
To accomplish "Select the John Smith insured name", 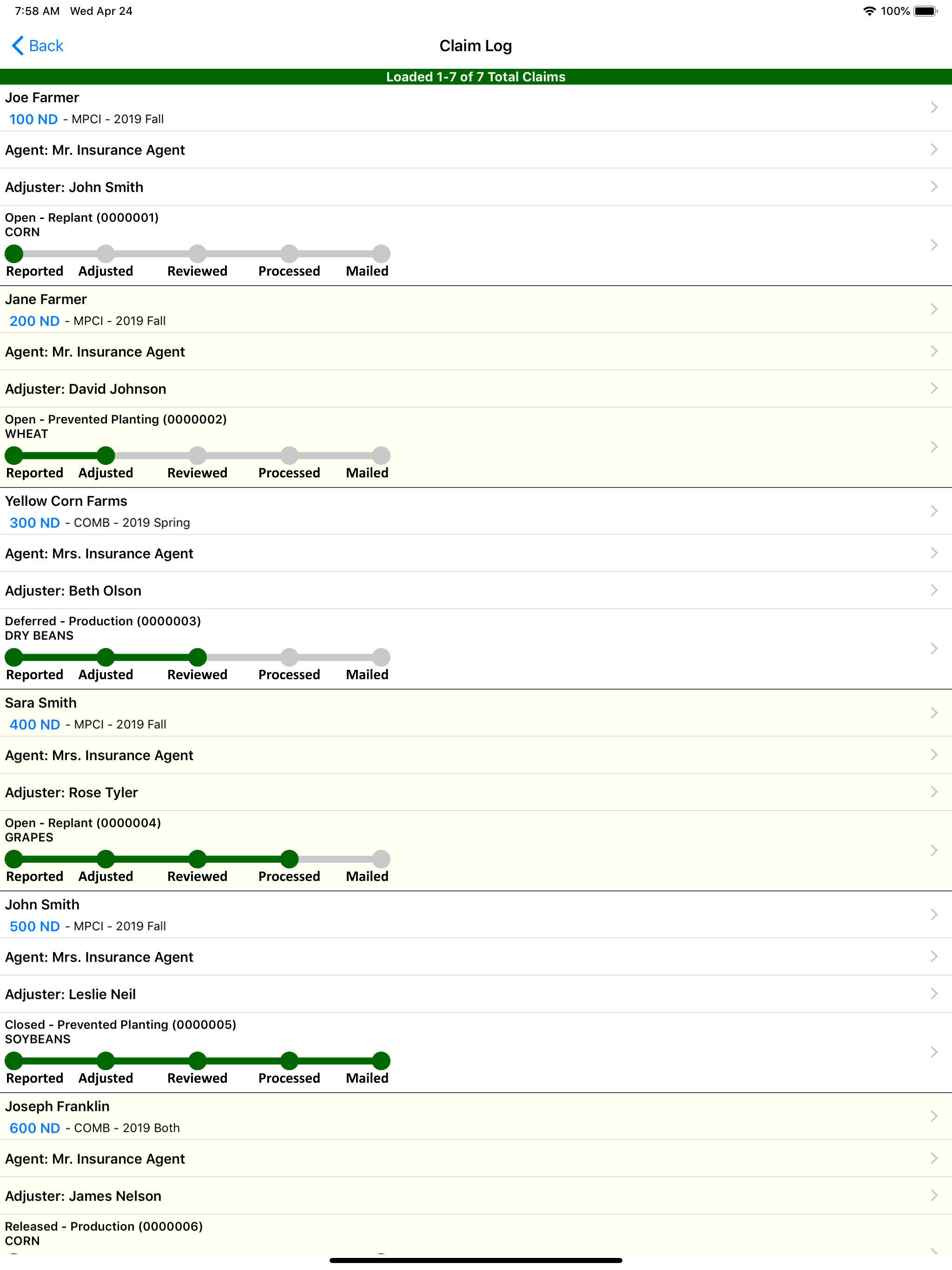I will 42,905.
